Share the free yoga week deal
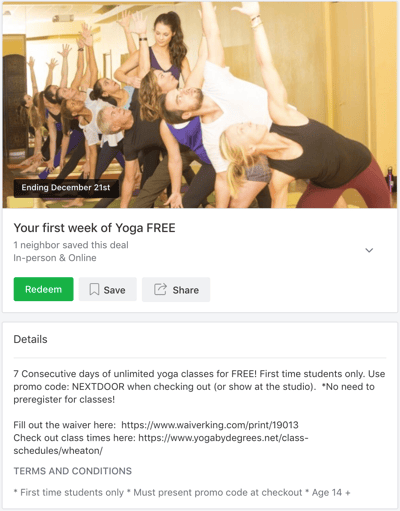400x511 pixels. pos(176,289)
